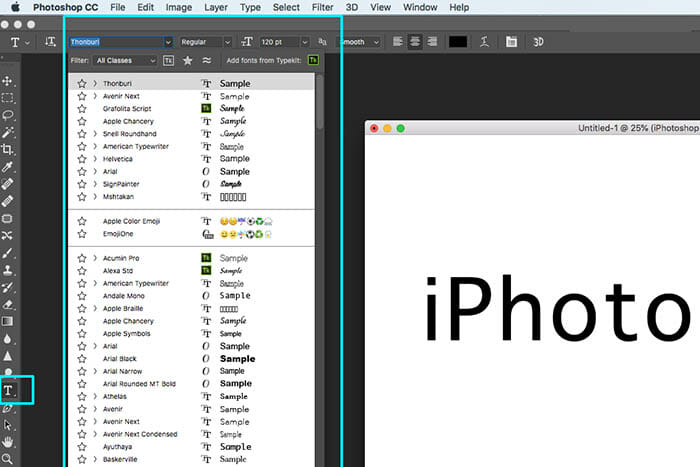Click the 3D text button
This screenshot has height=467, width=700.
[x=538, y=42]
